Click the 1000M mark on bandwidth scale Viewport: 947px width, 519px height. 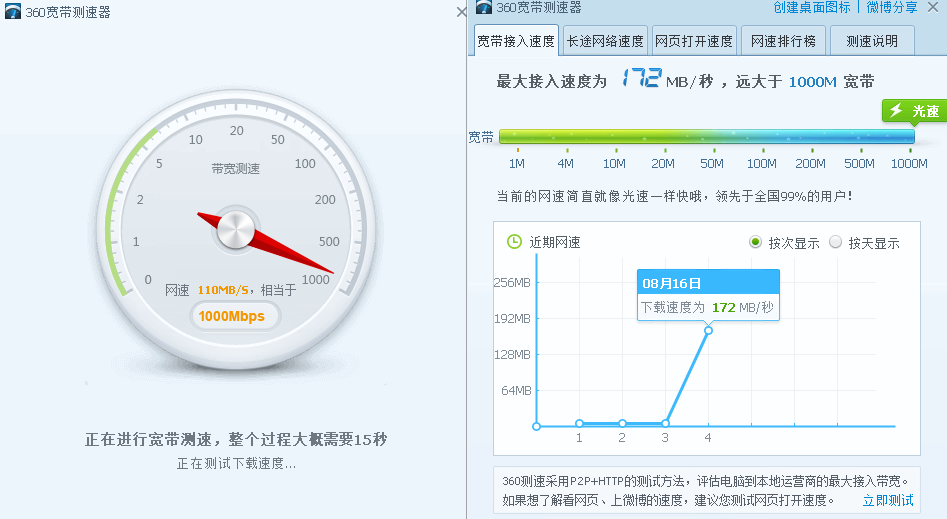tap(909, 164)
